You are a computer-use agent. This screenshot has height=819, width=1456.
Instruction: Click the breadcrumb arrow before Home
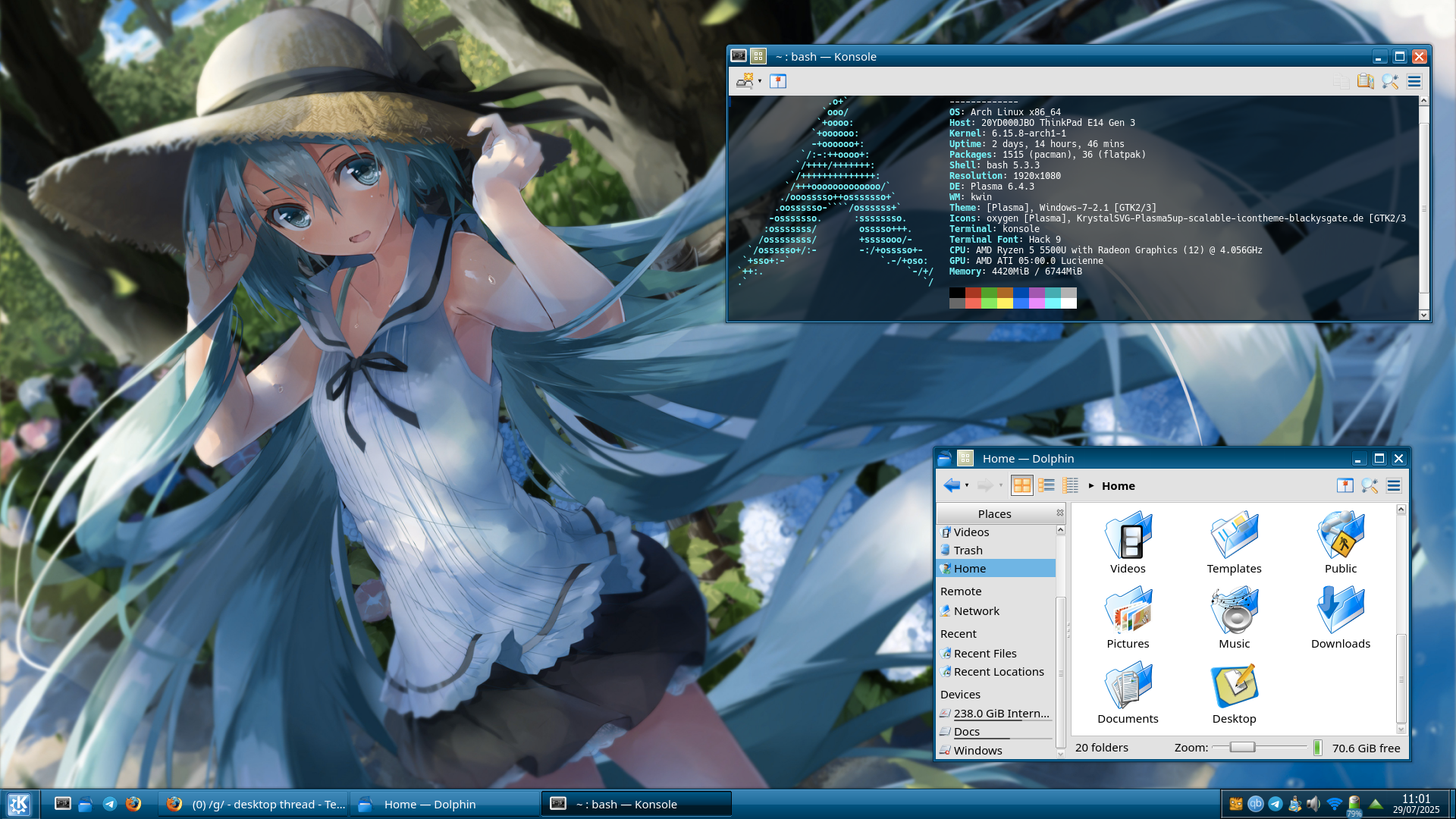pos(1091,486)
